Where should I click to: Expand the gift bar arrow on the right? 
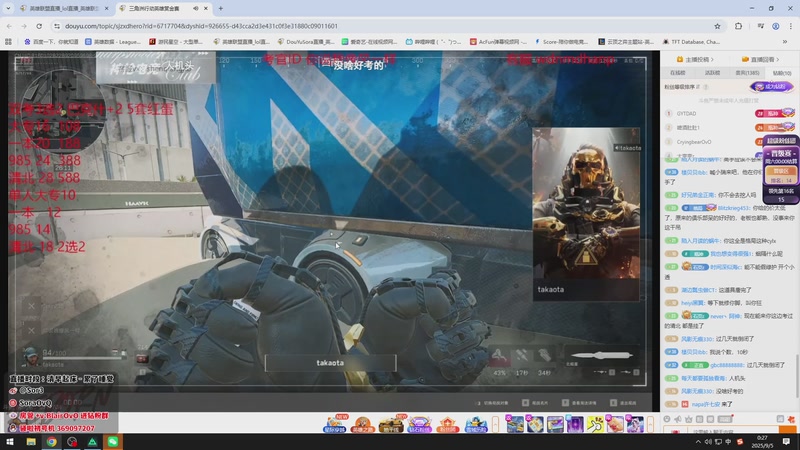[650, 424]
